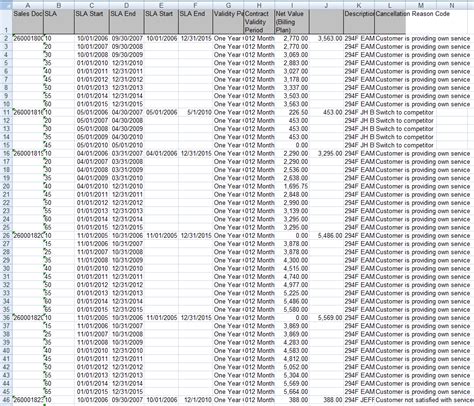Select the cell showing 3,139.00
Viewport: 474px width, 406px height.
coord(292,211)
